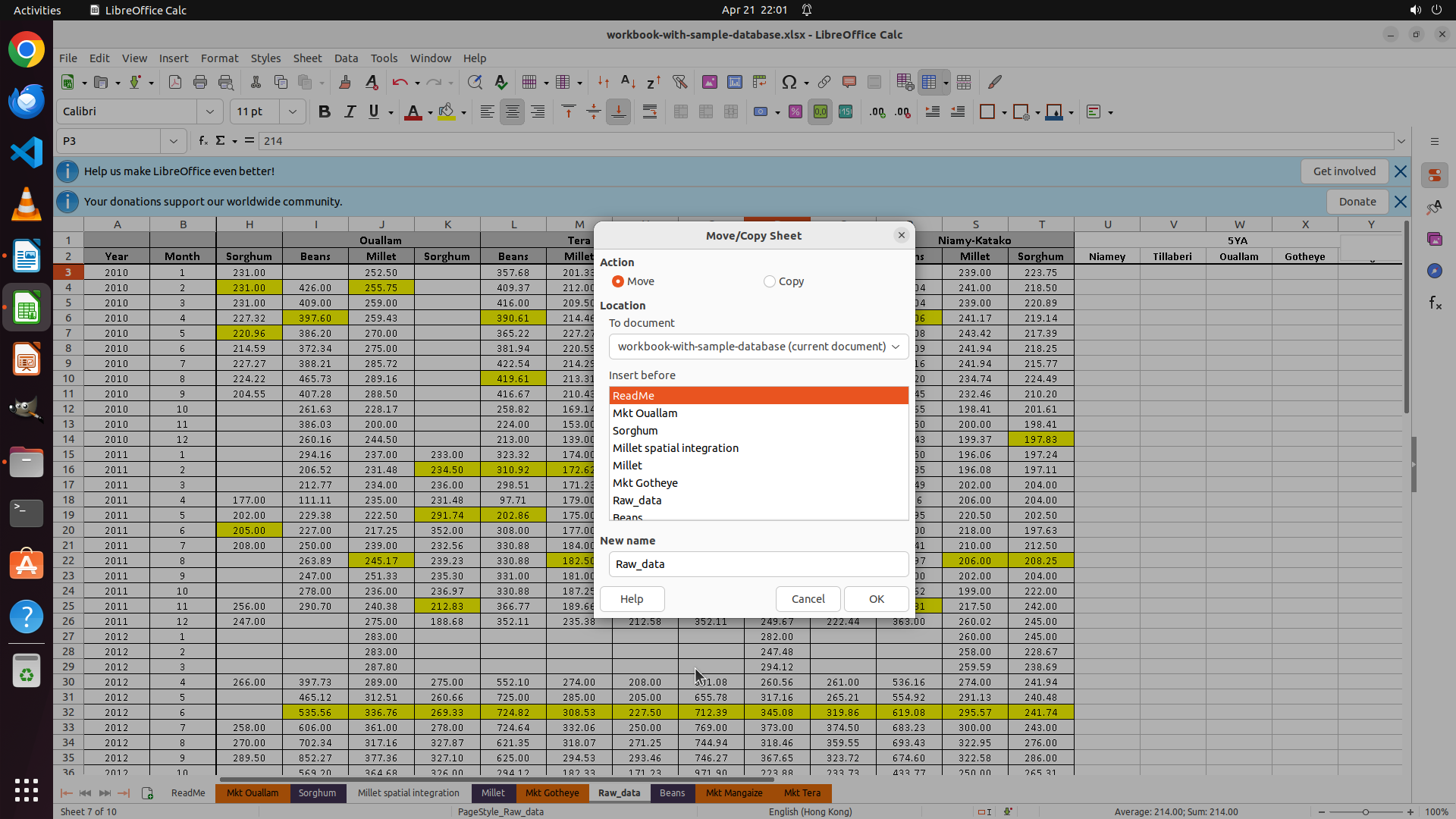Viewport: 1456px width, 819px height.
Task: Switch to the Mkt Gotheye sheet tab
Action: click(551, 793)
